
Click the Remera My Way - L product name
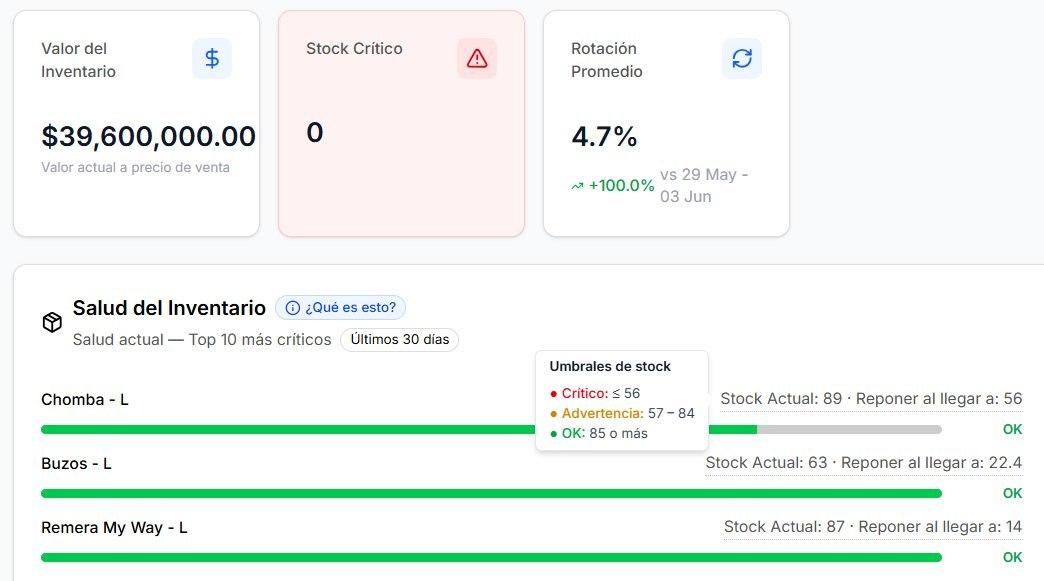click(x=115, y=528)
